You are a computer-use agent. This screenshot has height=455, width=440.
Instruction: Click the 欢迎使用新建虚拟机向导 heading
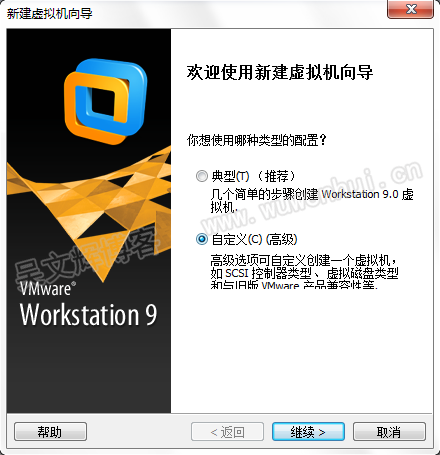(x=279, y=72)
